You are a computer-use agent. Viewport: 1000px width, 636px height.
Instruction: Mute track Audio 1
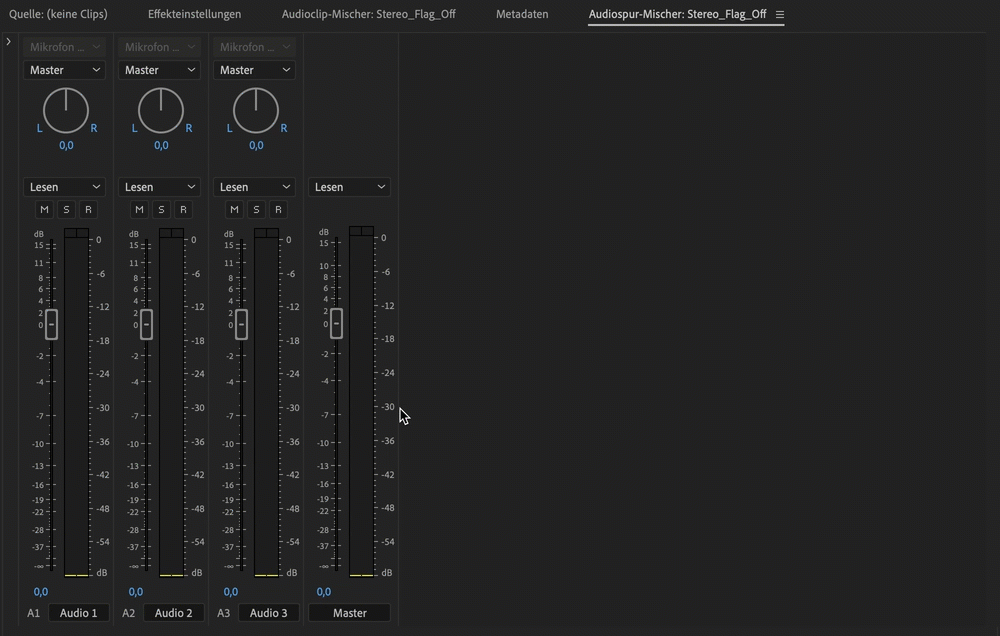(x=44, y=209)
